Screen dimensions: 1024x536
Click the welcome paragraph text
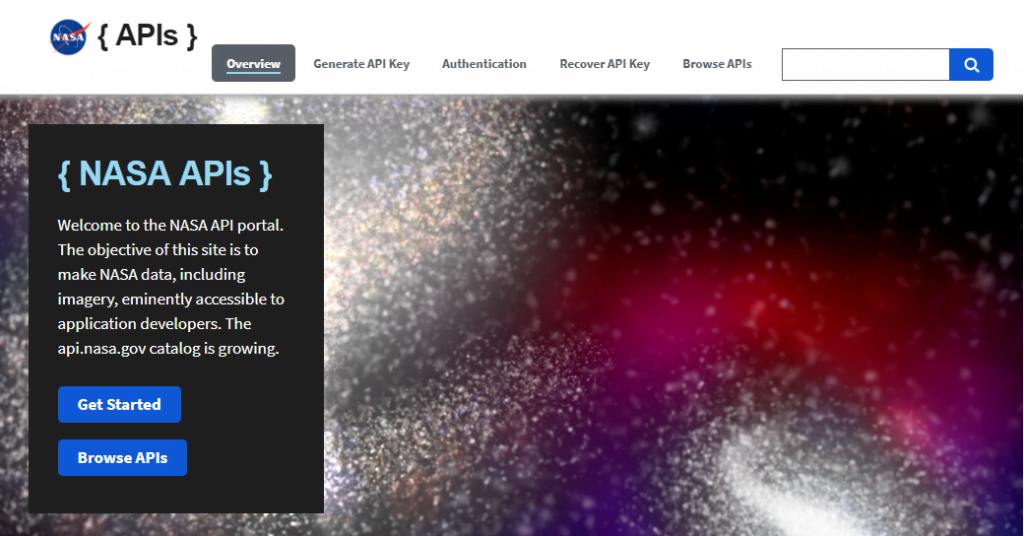coord(171,287)
